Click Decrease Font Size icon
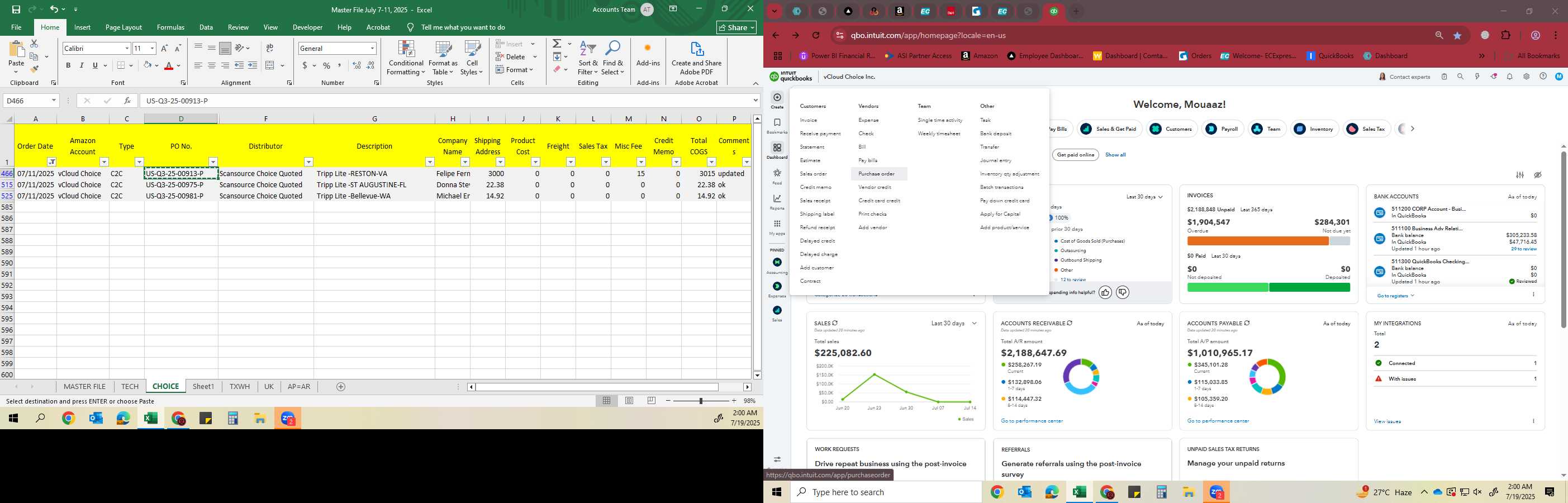 pyautogui.click(x=178, y=48)
